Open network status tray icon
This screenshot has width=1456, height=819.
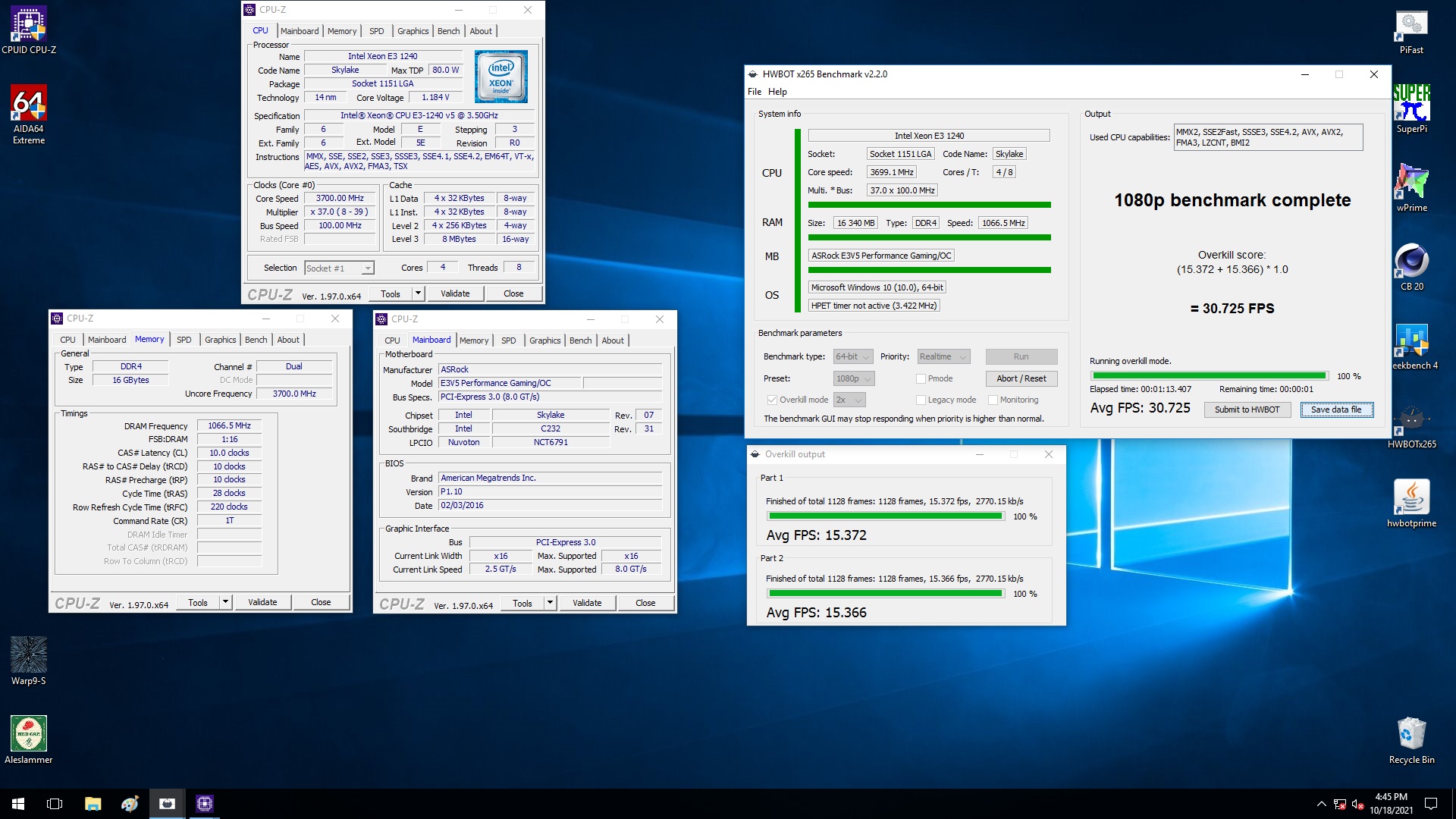(x=1340, y=804)
